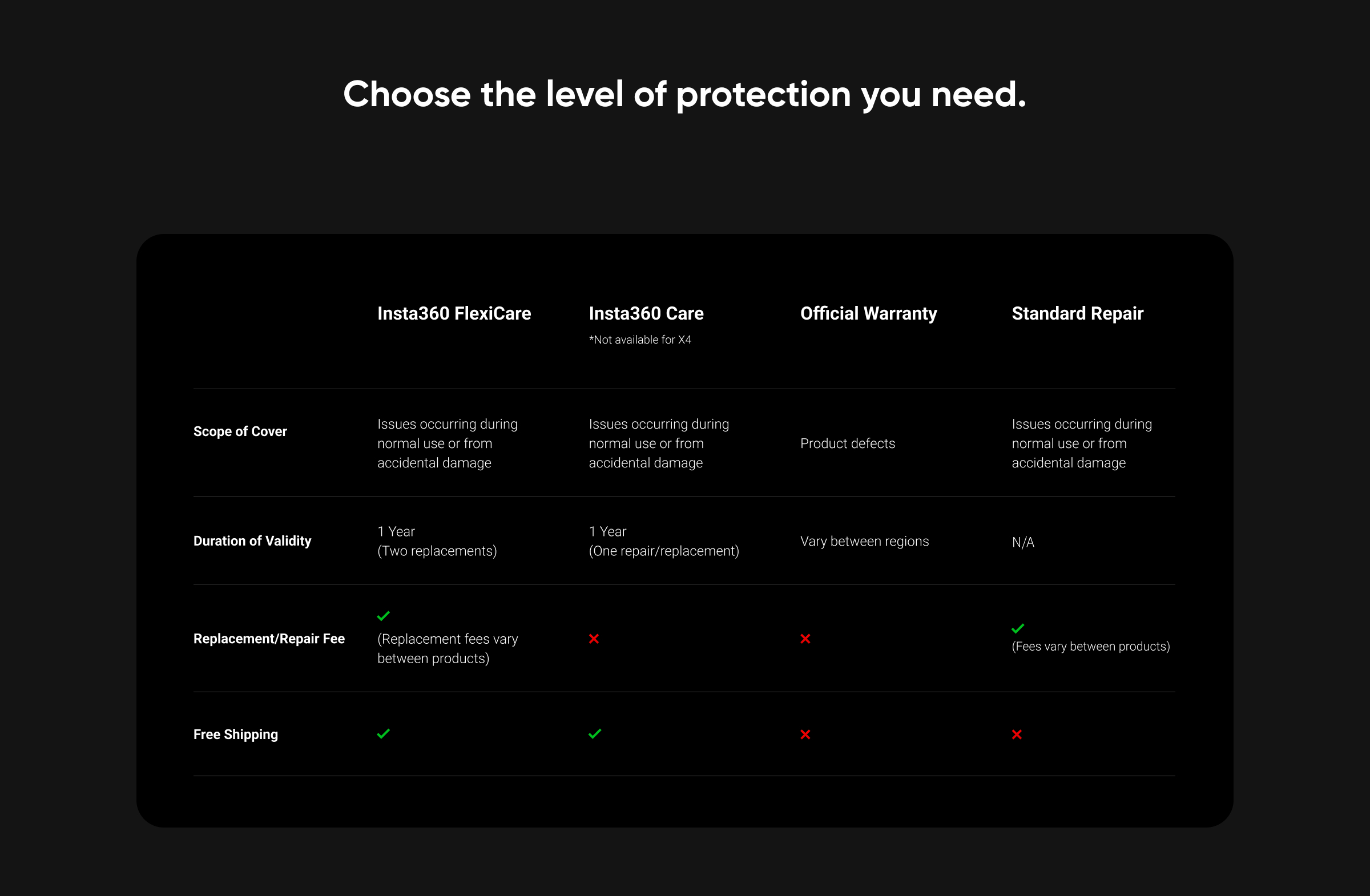
Task: Click the FlexiCare Free Shipping green checkmark
Action: coord(384,734)
